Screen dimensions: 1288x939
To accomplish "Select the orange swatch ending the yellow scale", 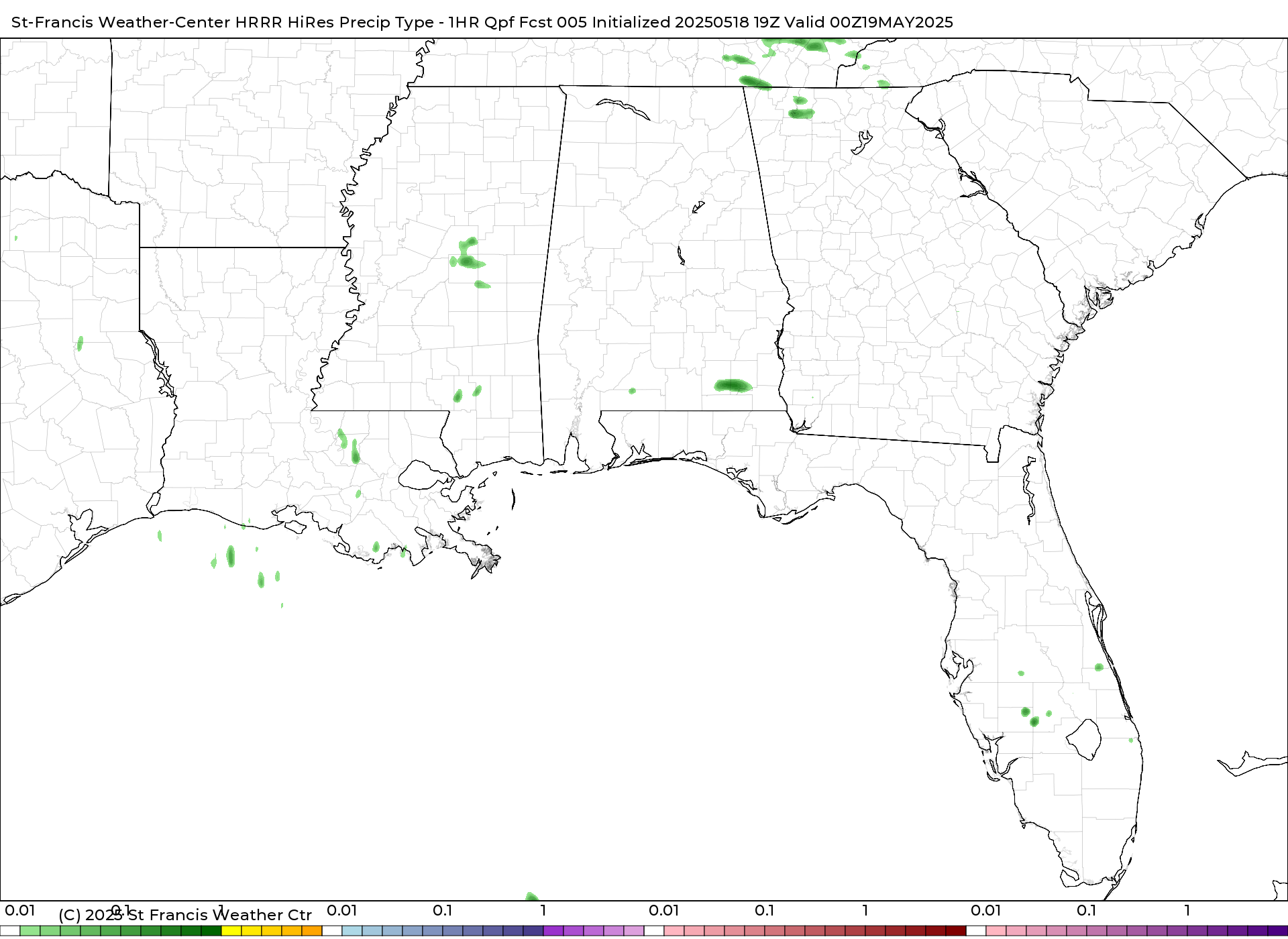I will (x=312, y=931).
